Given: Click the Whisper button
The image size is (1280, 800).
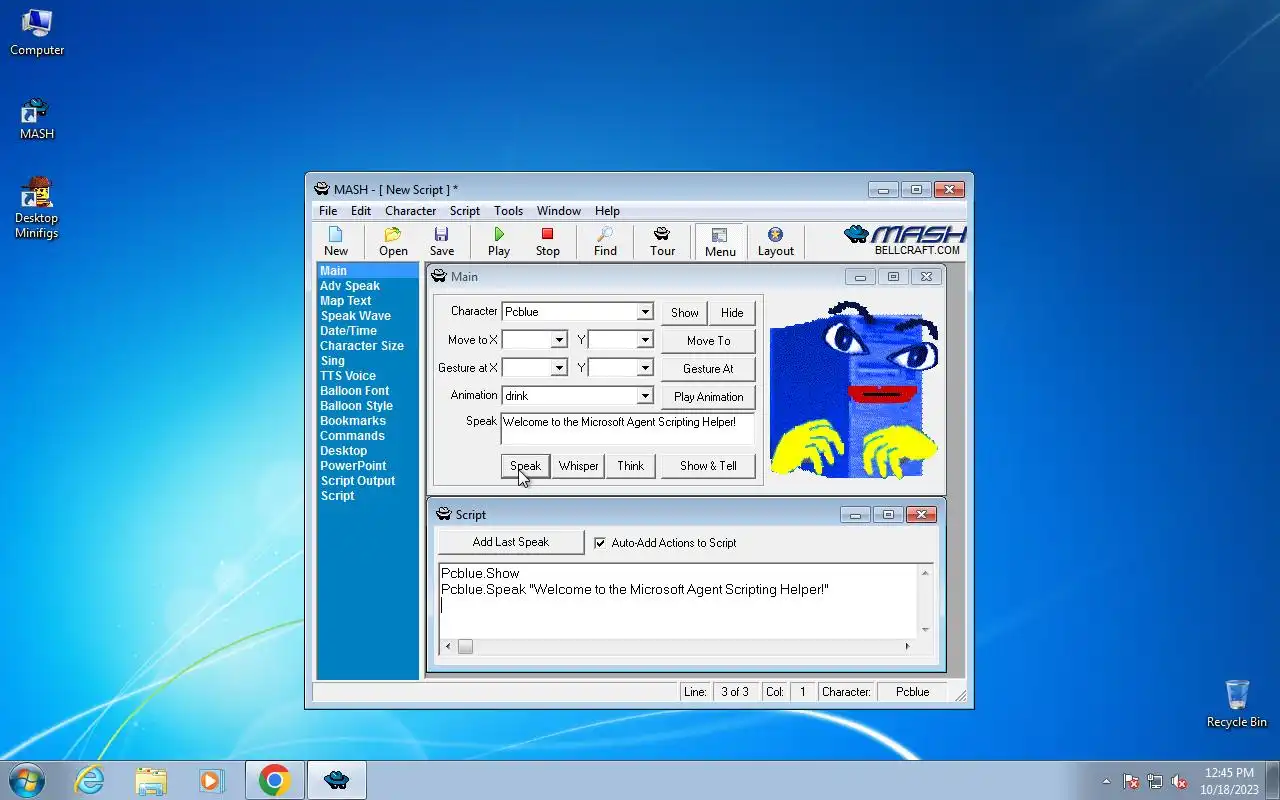Looking at the screenshot, I should (578, 466).
